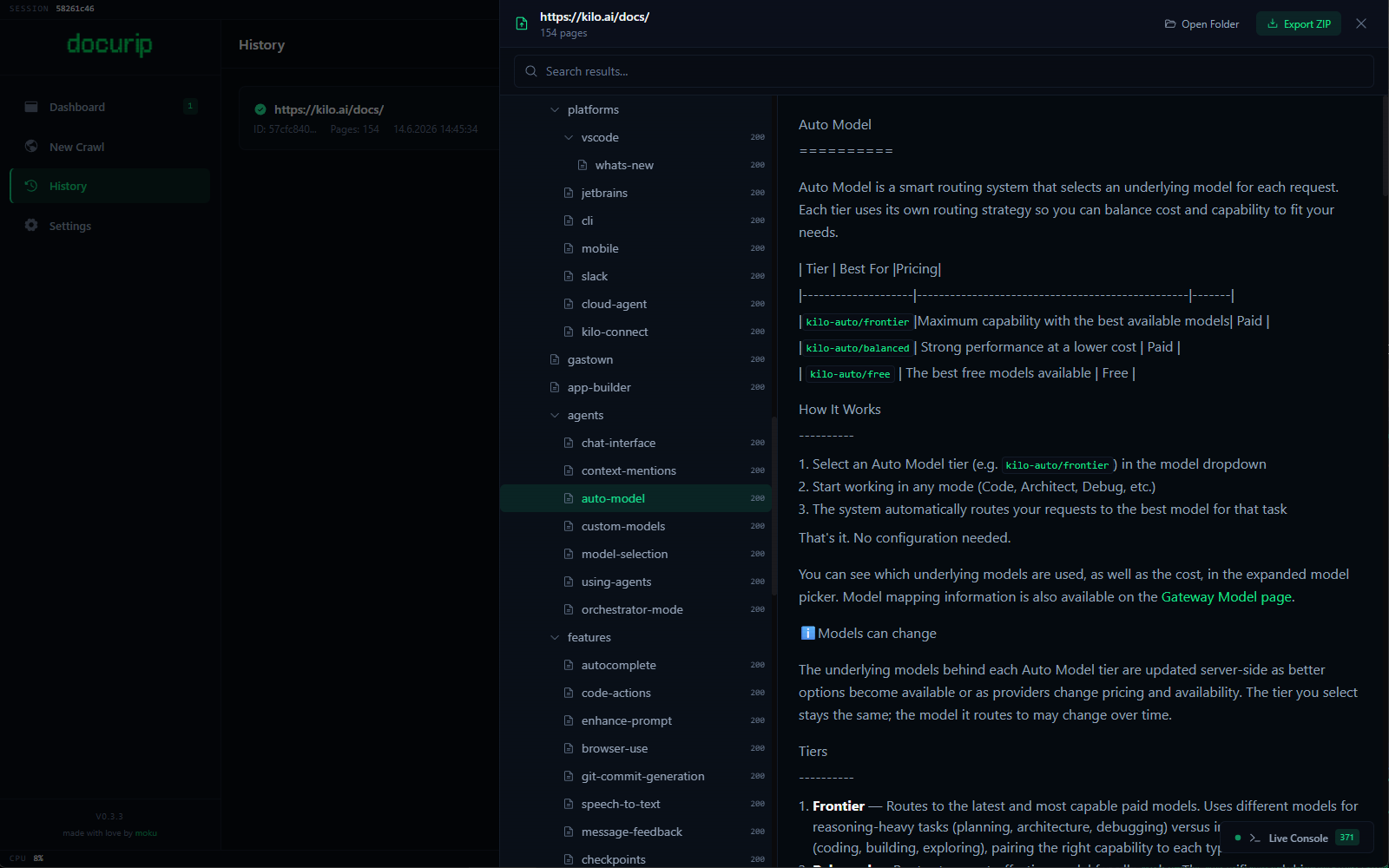Click the History clock icon
Image resolution: width=1389 pixels, height=868 pixels.
point(31,186)
